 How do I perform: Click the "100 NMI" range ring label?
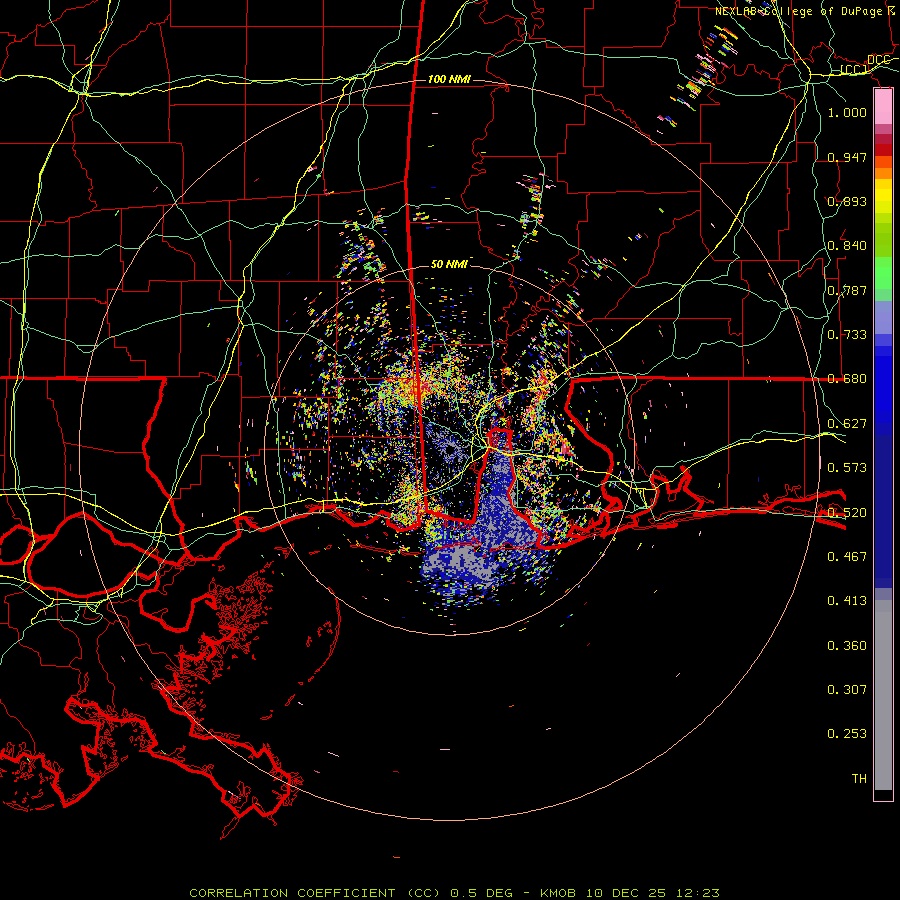tap(449, 79)
